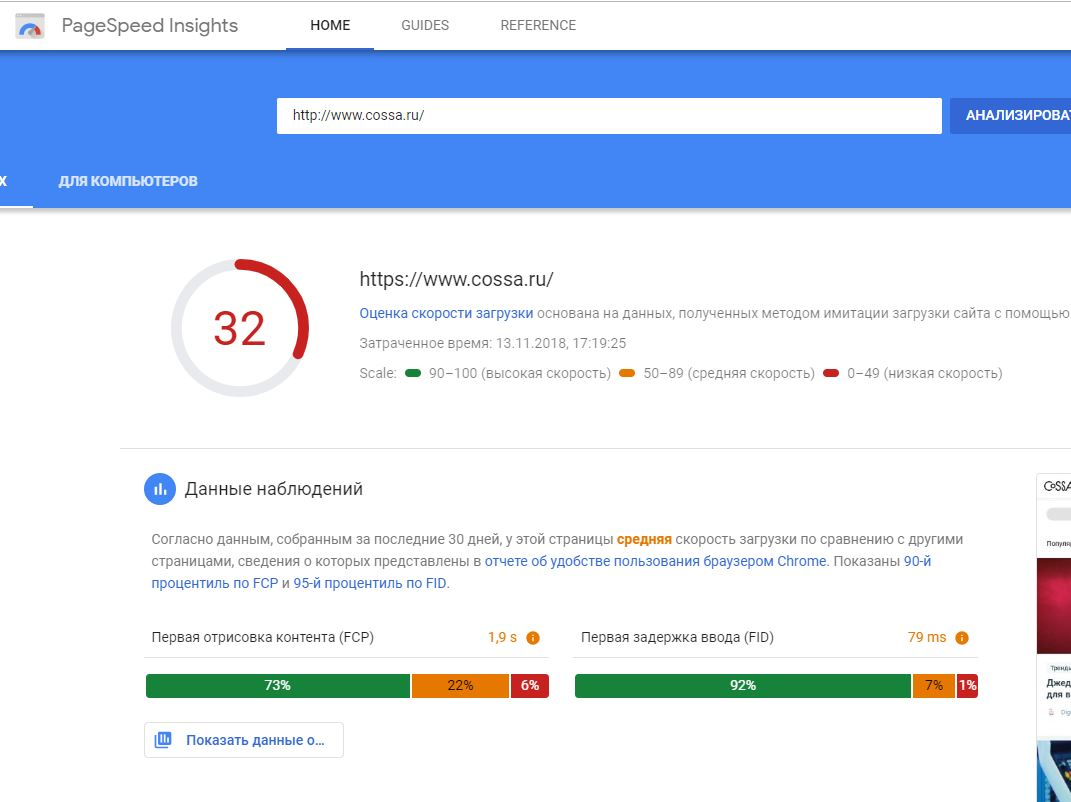The height and width of the screenshot is (802, 1071).
Task: Click the Данные наблюдений heading
Action: (x=273, y=489)
